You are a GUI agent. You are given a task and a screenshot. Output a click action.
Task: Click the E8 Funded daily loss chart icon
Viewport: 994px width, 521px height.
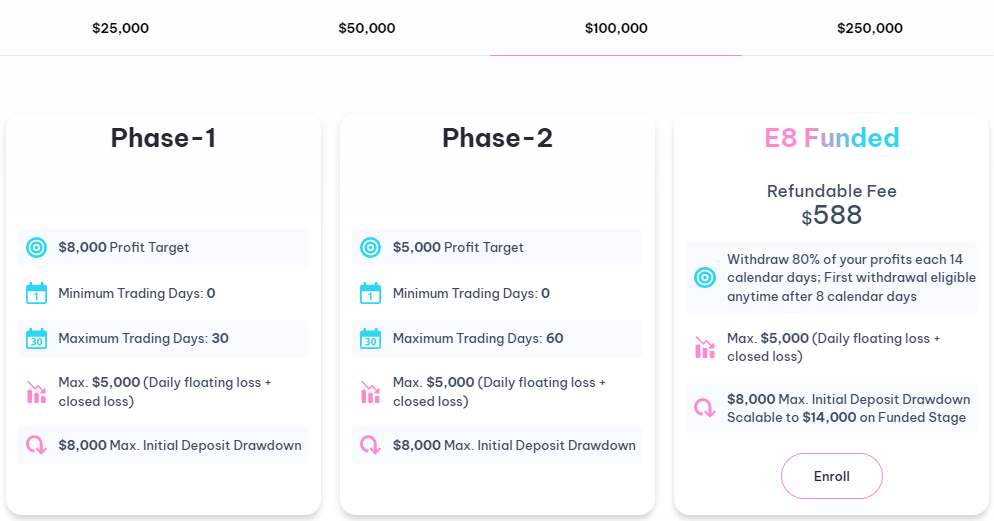[705, 347]
